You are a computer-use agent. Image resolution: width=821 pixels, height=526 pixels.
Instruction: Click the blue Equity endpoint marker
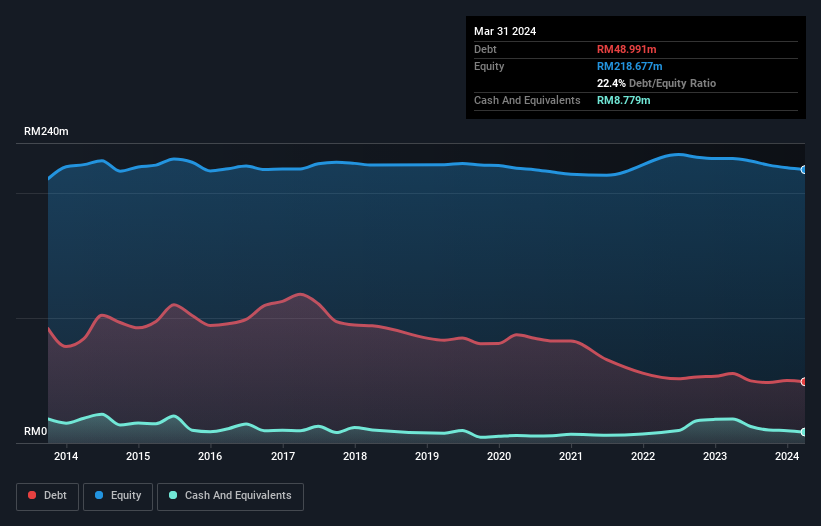[804, 170]
